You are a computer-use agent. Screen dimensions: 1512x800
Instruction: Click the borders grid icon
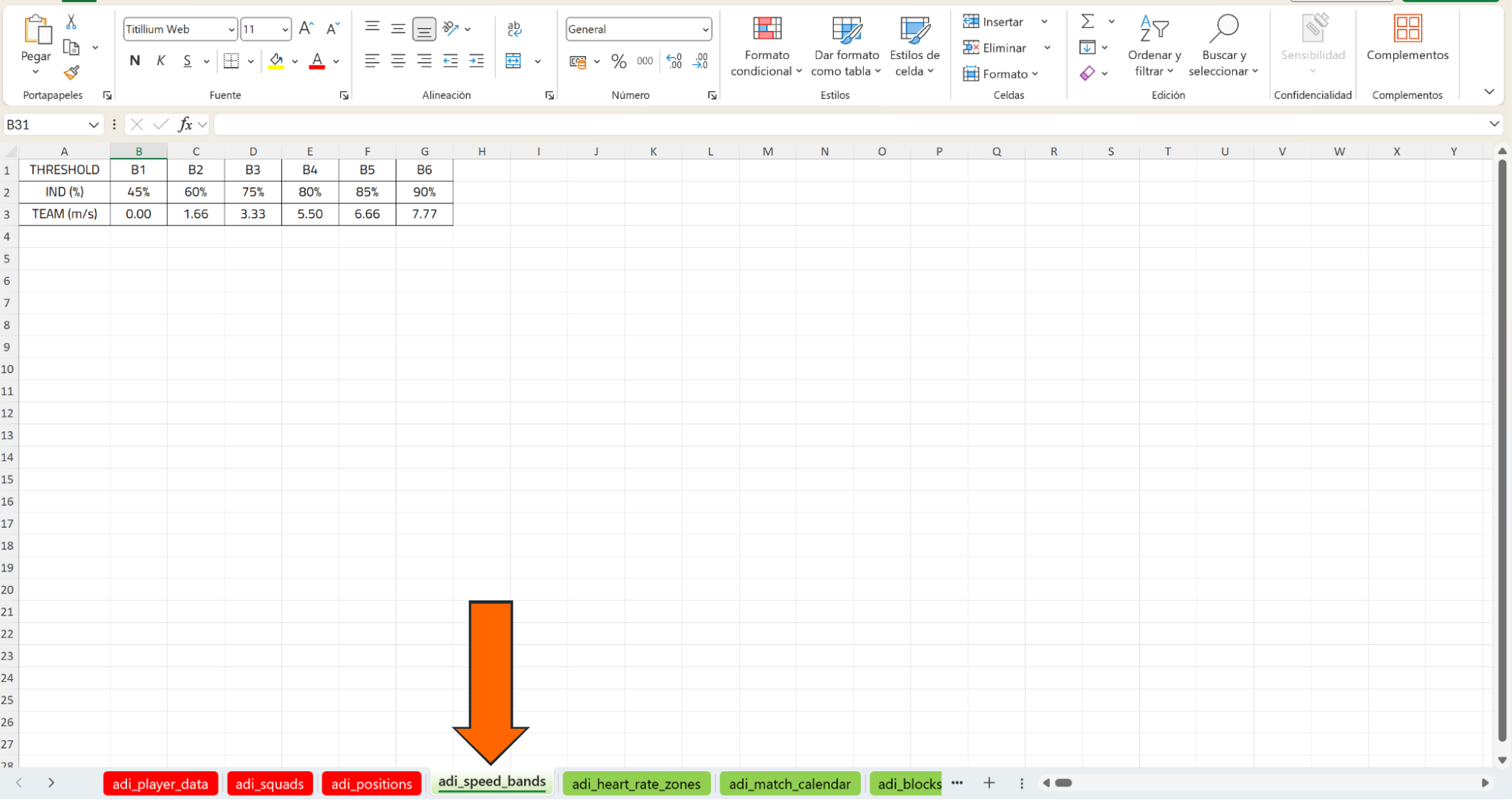point(231,61)
